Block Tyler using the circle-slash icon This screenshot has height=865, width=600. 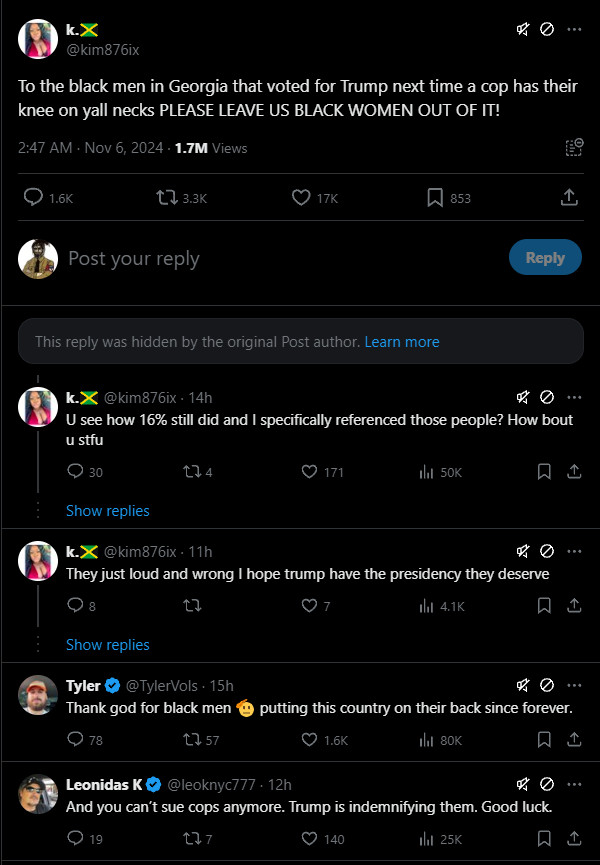(x=547, y=685)
